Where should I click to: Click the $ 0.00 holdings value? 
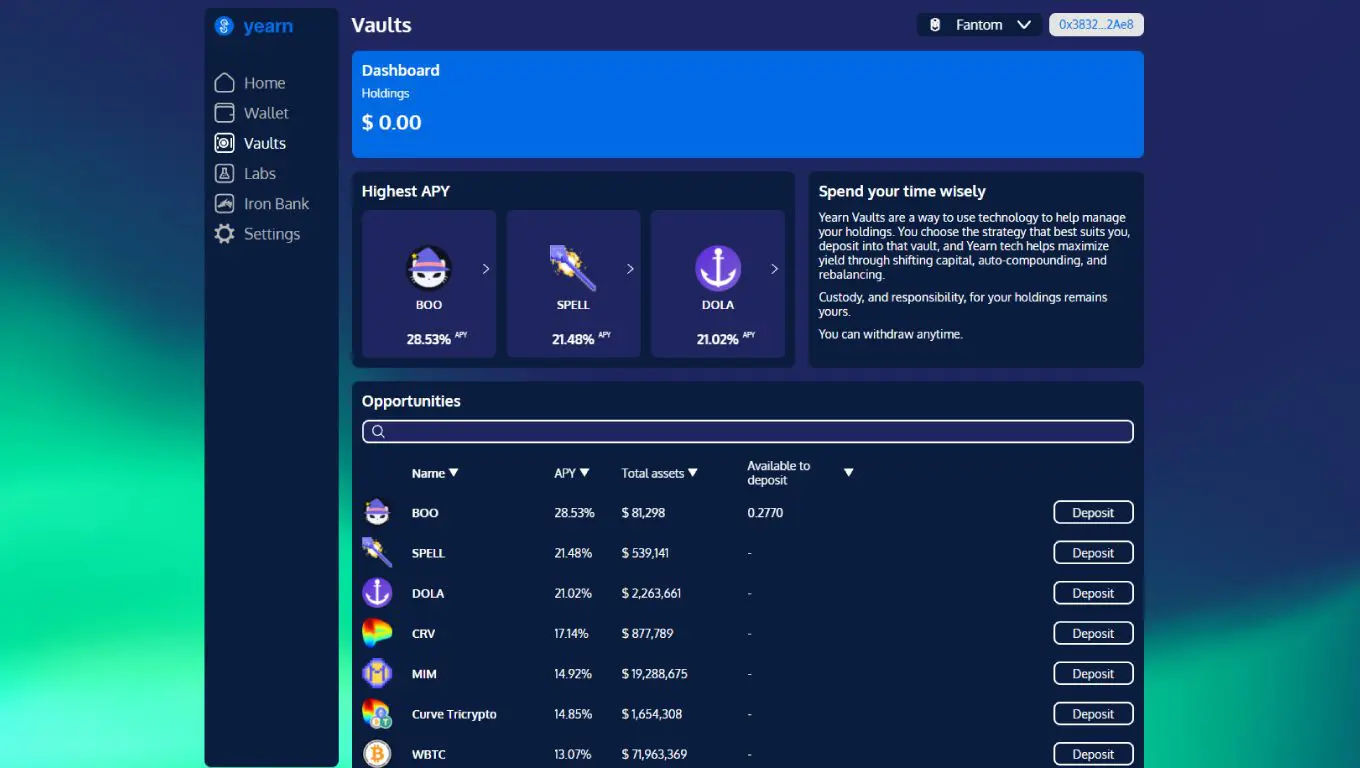(x=392, y=123)
